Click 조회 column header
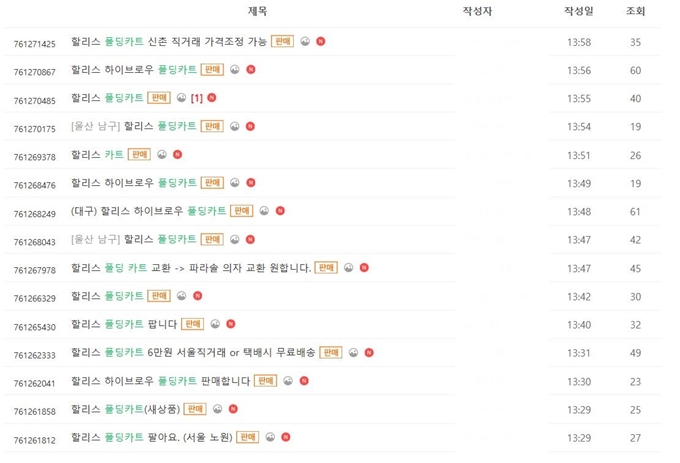 coord(635,11)
